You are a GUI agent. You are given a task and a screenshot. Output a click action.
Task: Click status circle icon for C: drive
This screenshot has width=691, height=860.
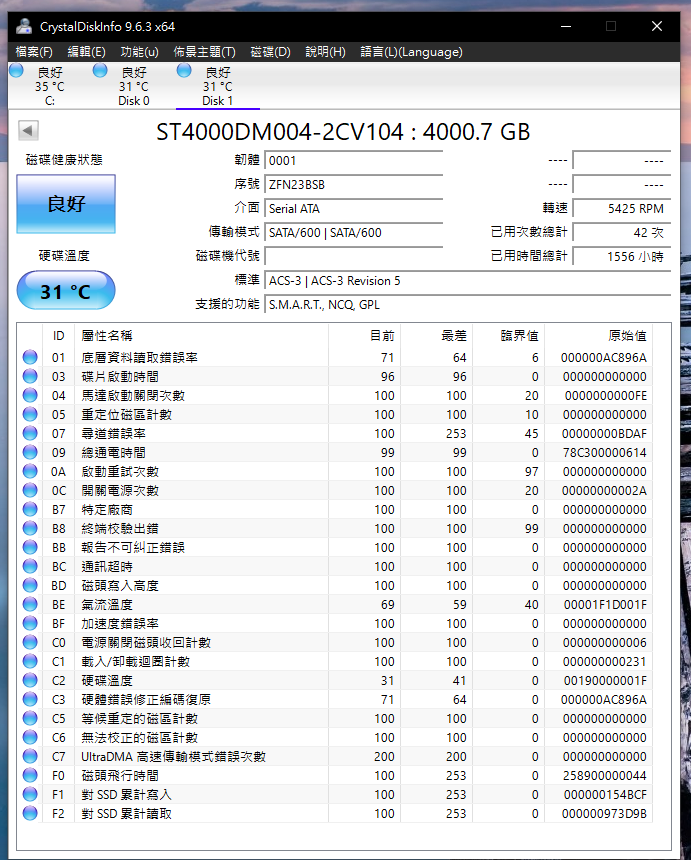click(x=16, y=70)
